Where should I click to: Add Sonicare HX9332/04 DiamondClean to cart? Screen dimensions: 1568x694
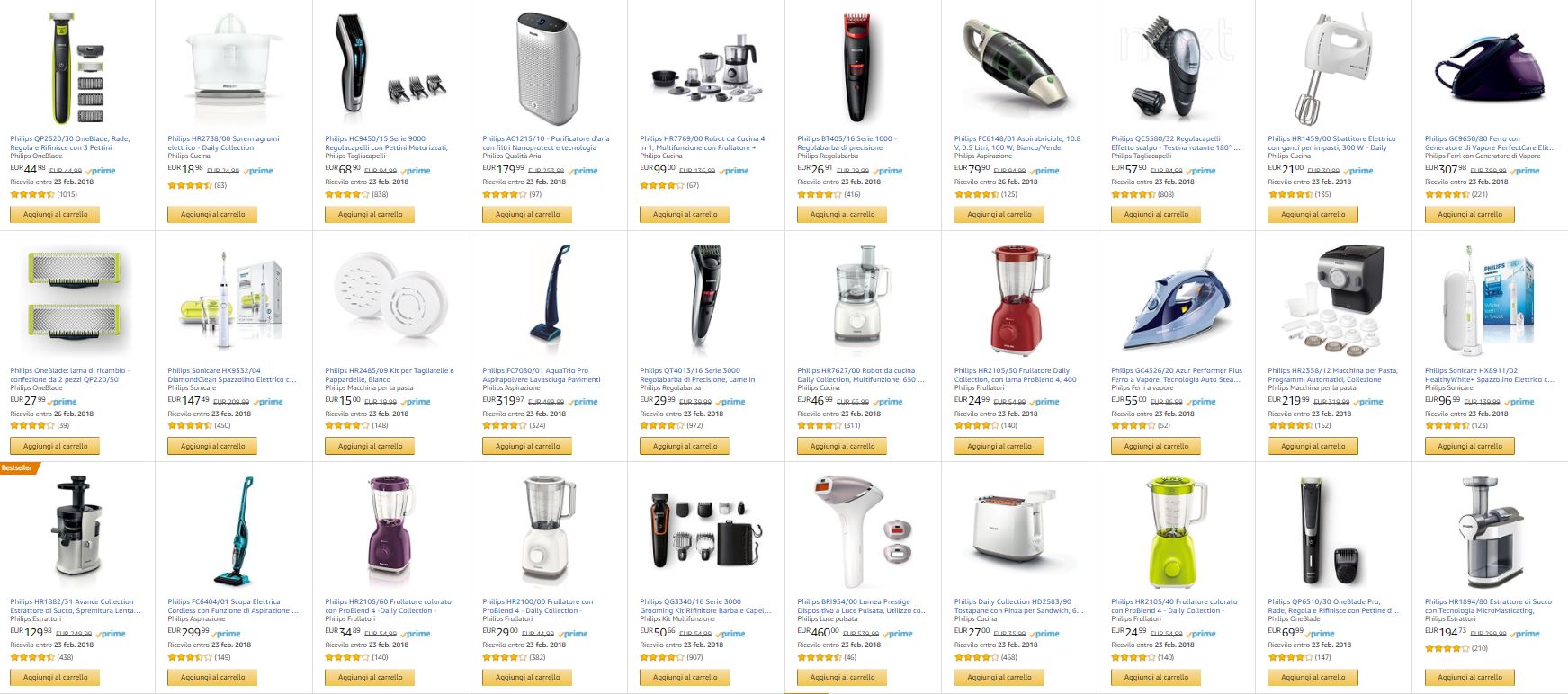(x=212, y=446)
